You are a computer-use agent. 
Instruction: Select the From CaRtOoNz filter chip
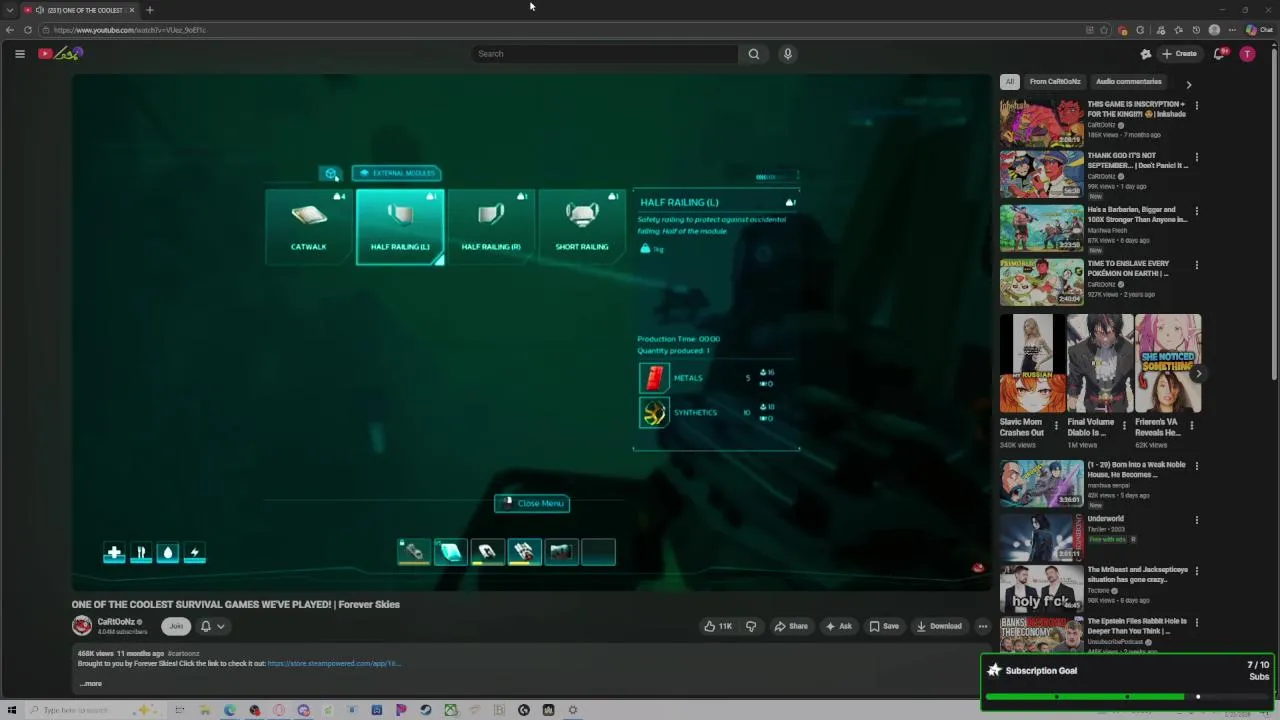click(x=1055, y=82)
